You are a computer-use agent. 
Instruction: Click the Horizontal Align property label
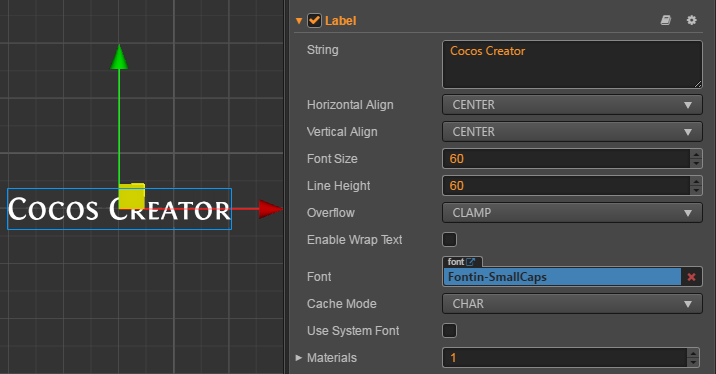tap(350, 105)
